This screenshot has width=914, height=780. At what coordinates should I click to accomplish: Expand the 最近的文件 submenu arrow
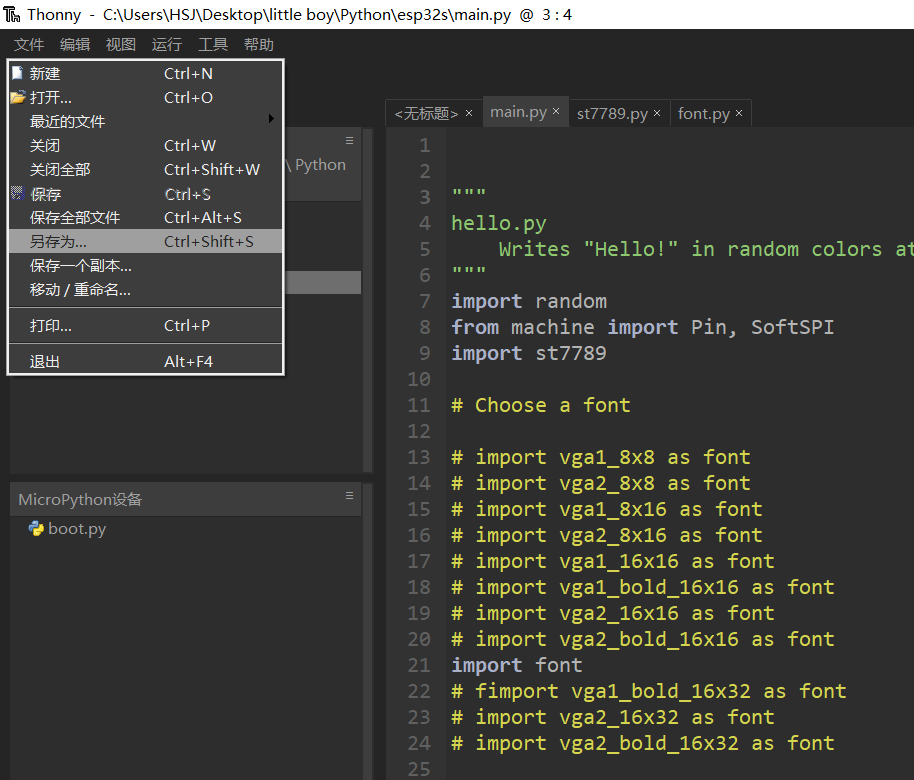click(x=270, y=121)
